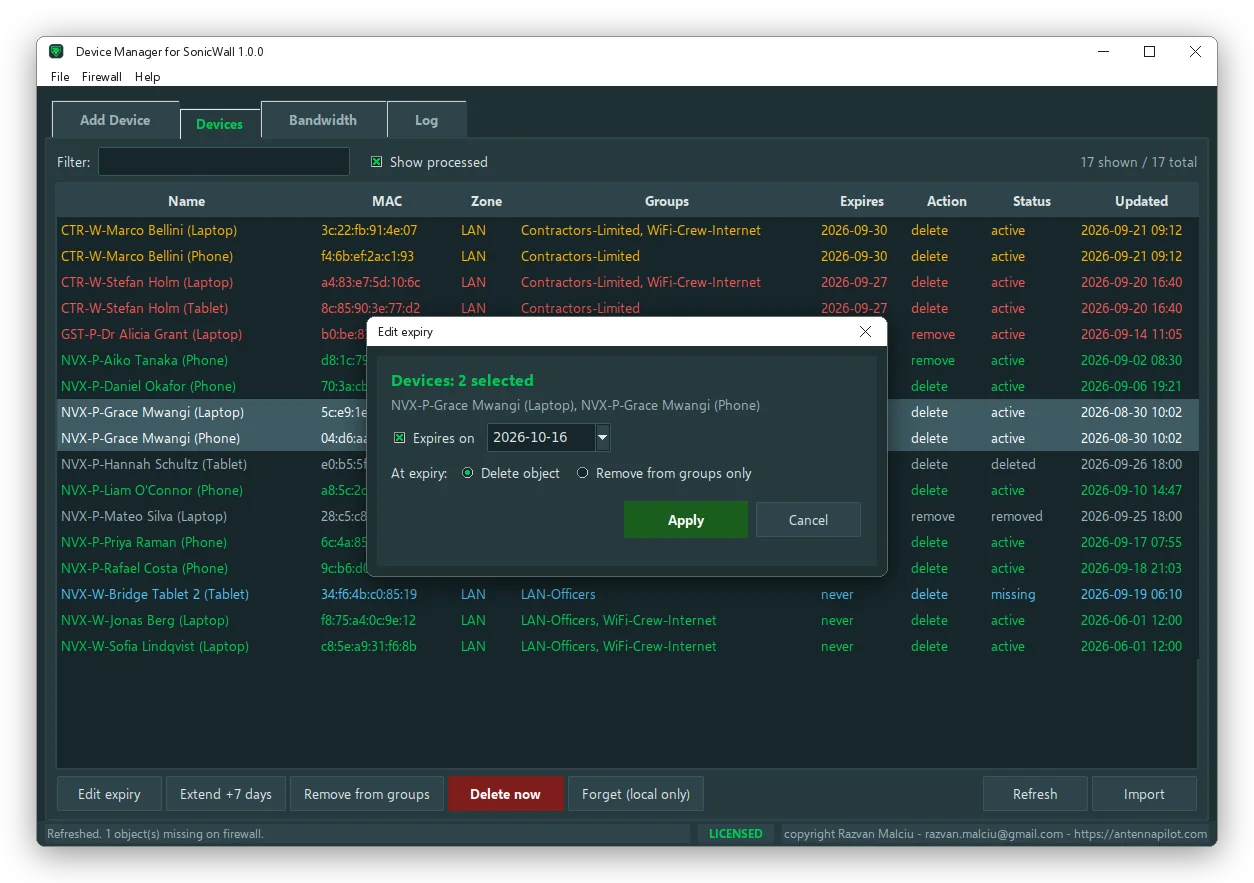Maximize the Device Manager window
The height and width of the screenshot is (883, 1254).
(x=1150, y=52)
